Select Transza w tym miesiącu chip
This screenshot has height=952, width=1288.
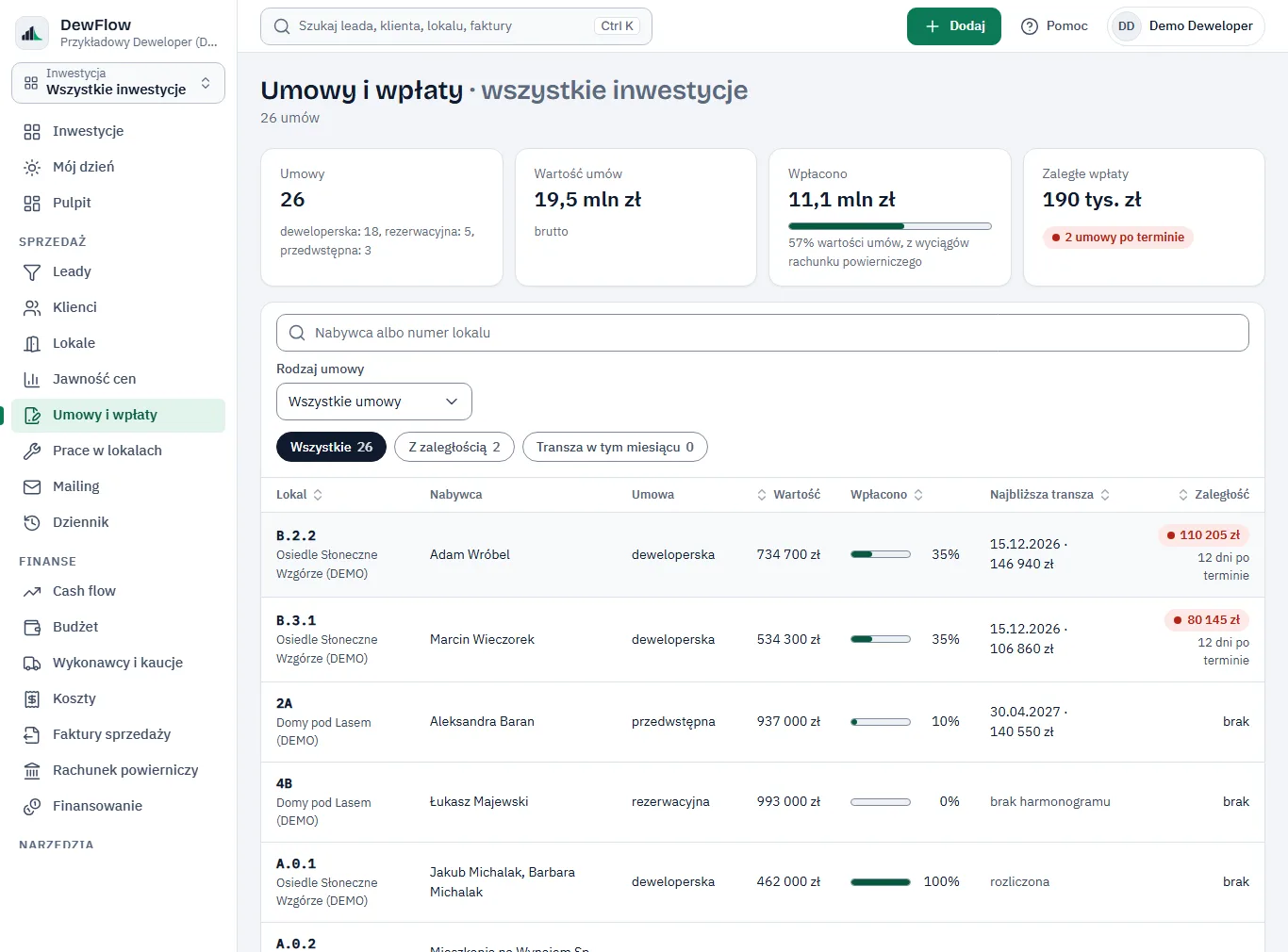[x=615, y=447]
